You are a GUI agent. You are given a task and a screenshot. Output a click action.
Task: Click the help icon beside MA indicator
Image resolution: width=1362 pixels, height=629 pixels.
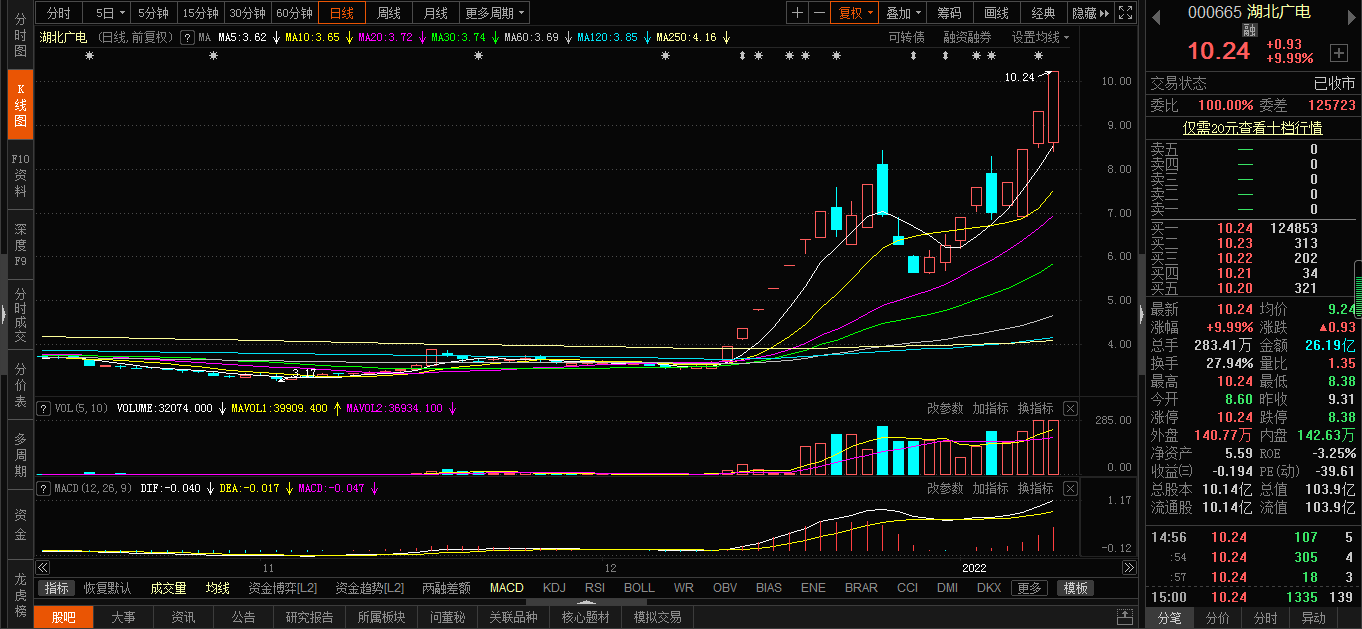click(x=187, y=37)
